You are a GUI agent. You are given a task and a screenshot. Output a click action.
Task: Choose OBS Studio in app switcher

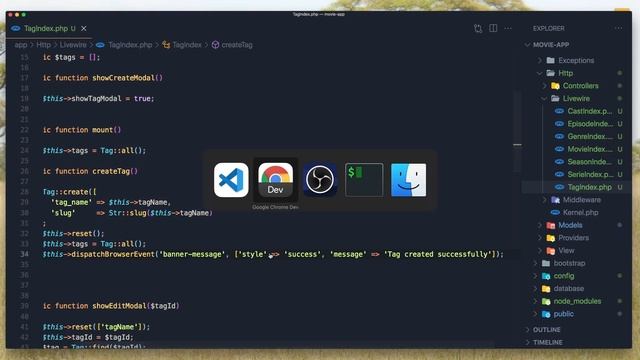(320, 180)
